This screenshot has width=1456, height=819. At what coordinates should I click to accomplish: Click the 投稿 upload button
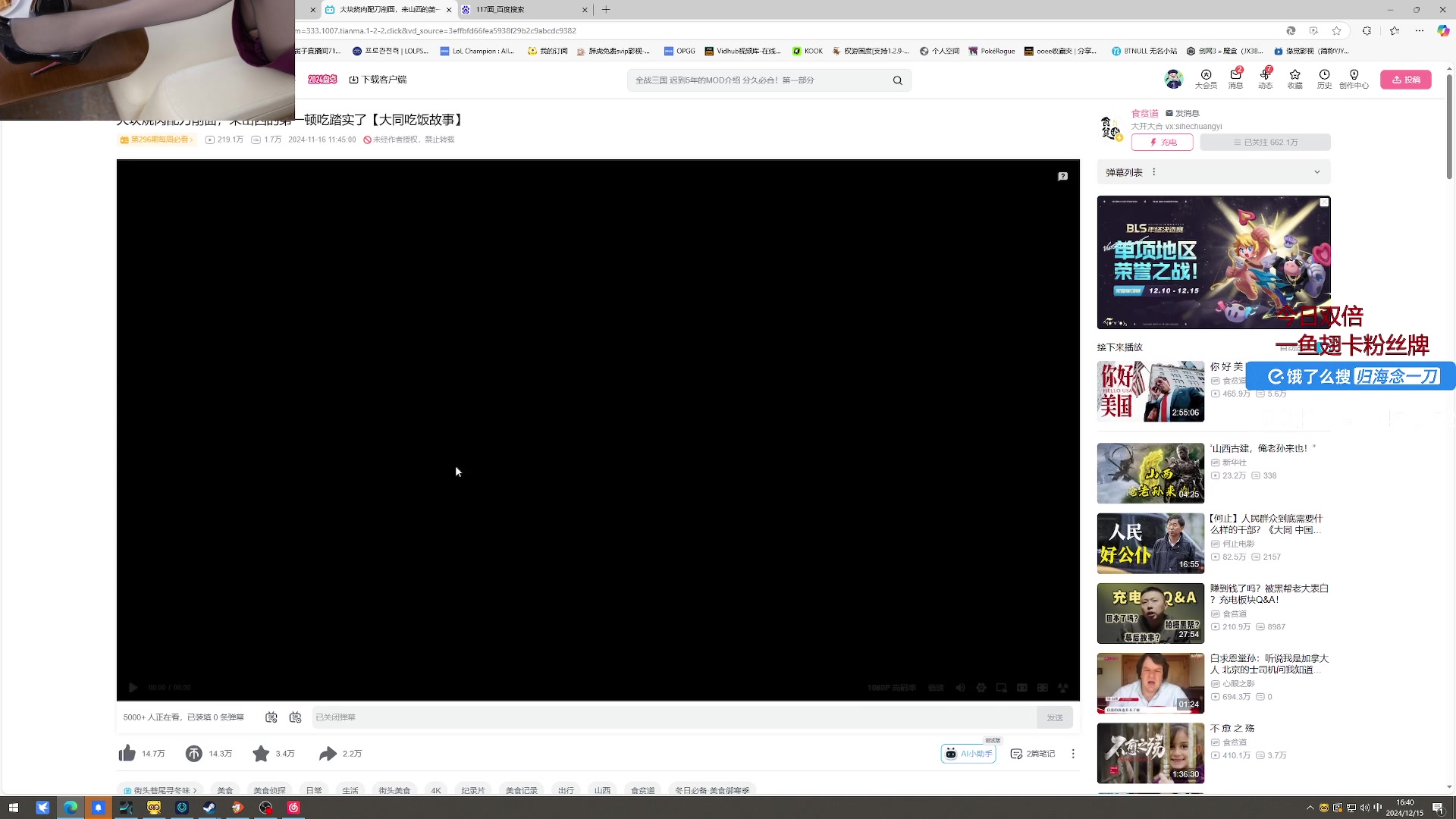point(1406,80)
